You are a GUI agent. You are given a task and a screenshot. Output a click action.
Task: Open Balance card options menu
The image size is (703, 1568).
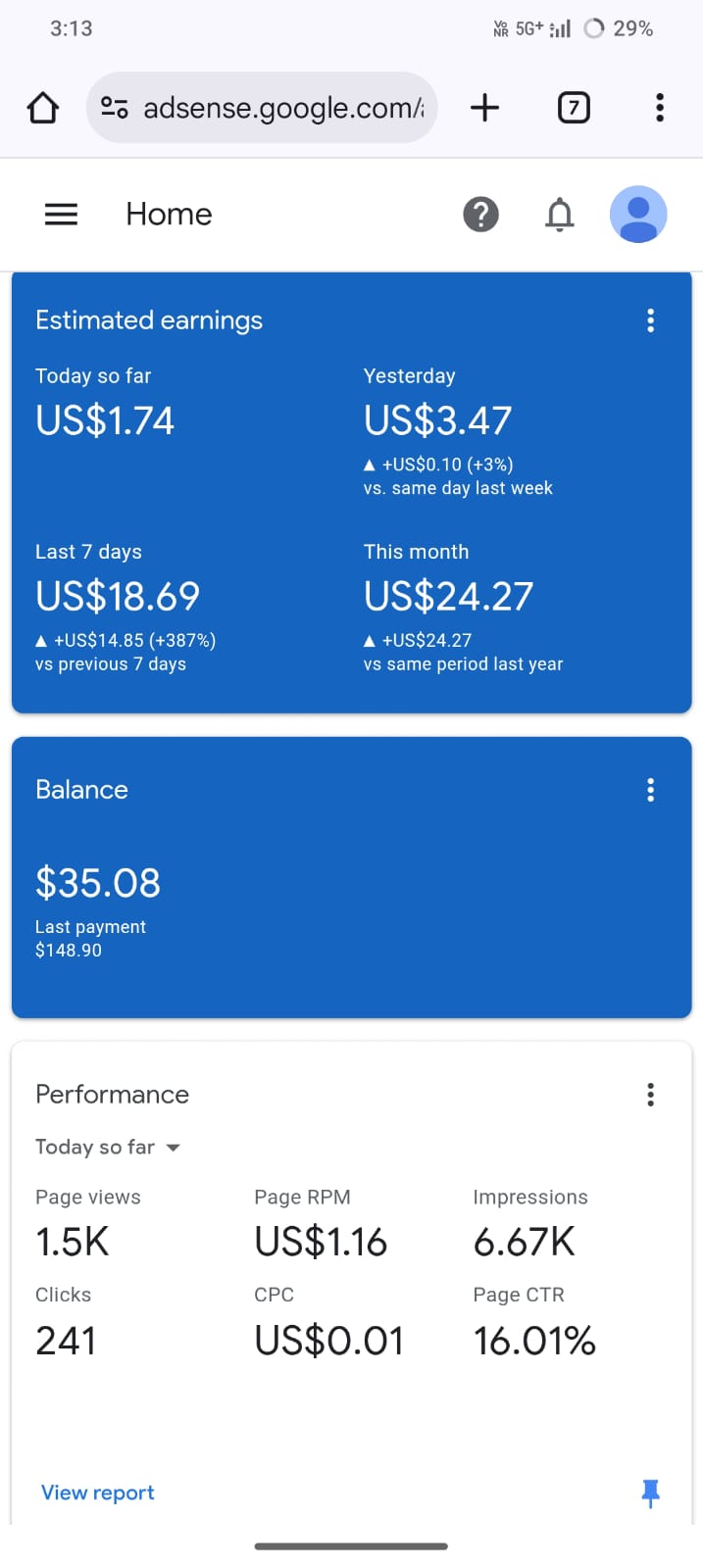click(650, 790)
